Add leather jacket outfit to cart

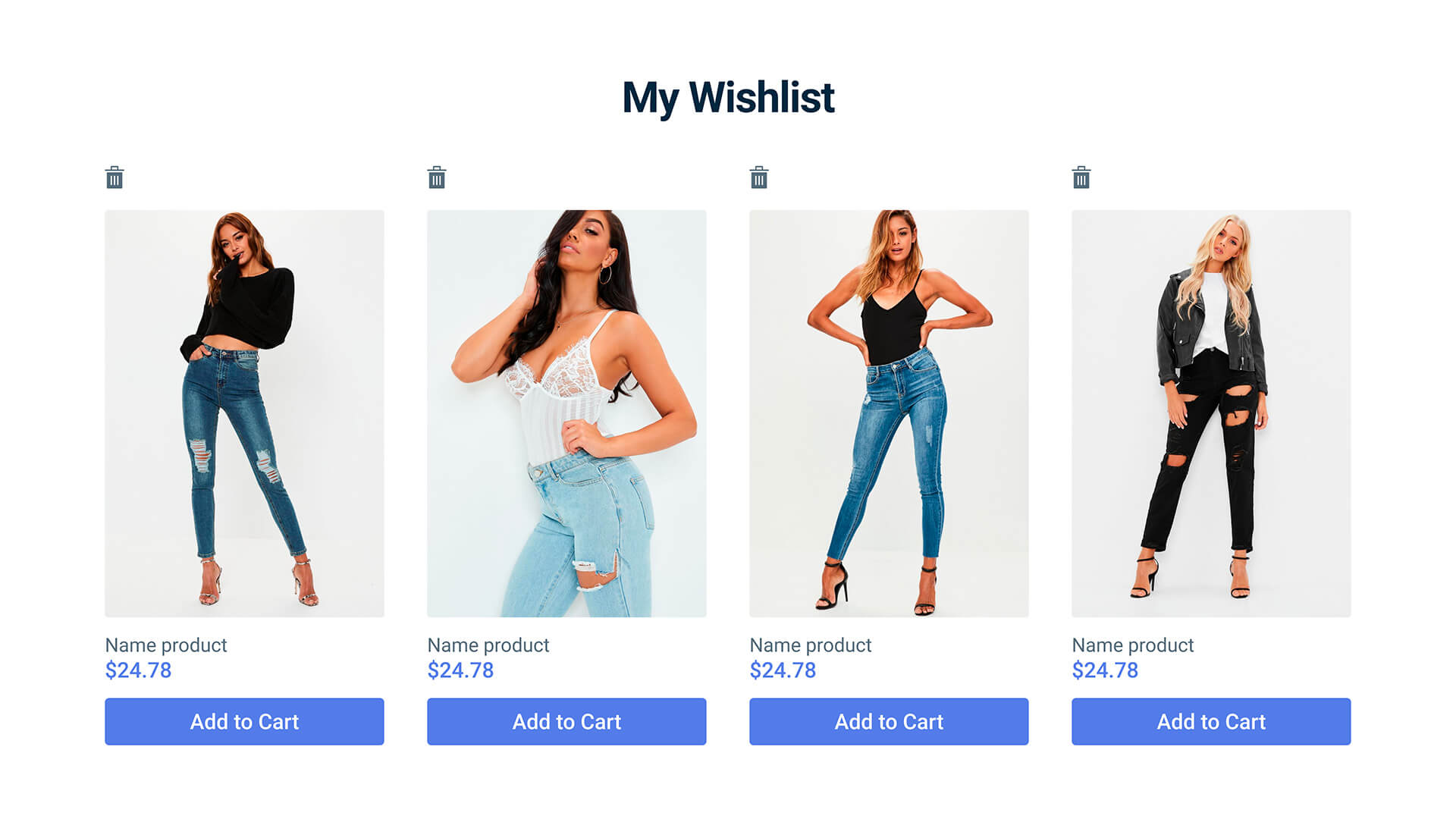[1211, 721]
